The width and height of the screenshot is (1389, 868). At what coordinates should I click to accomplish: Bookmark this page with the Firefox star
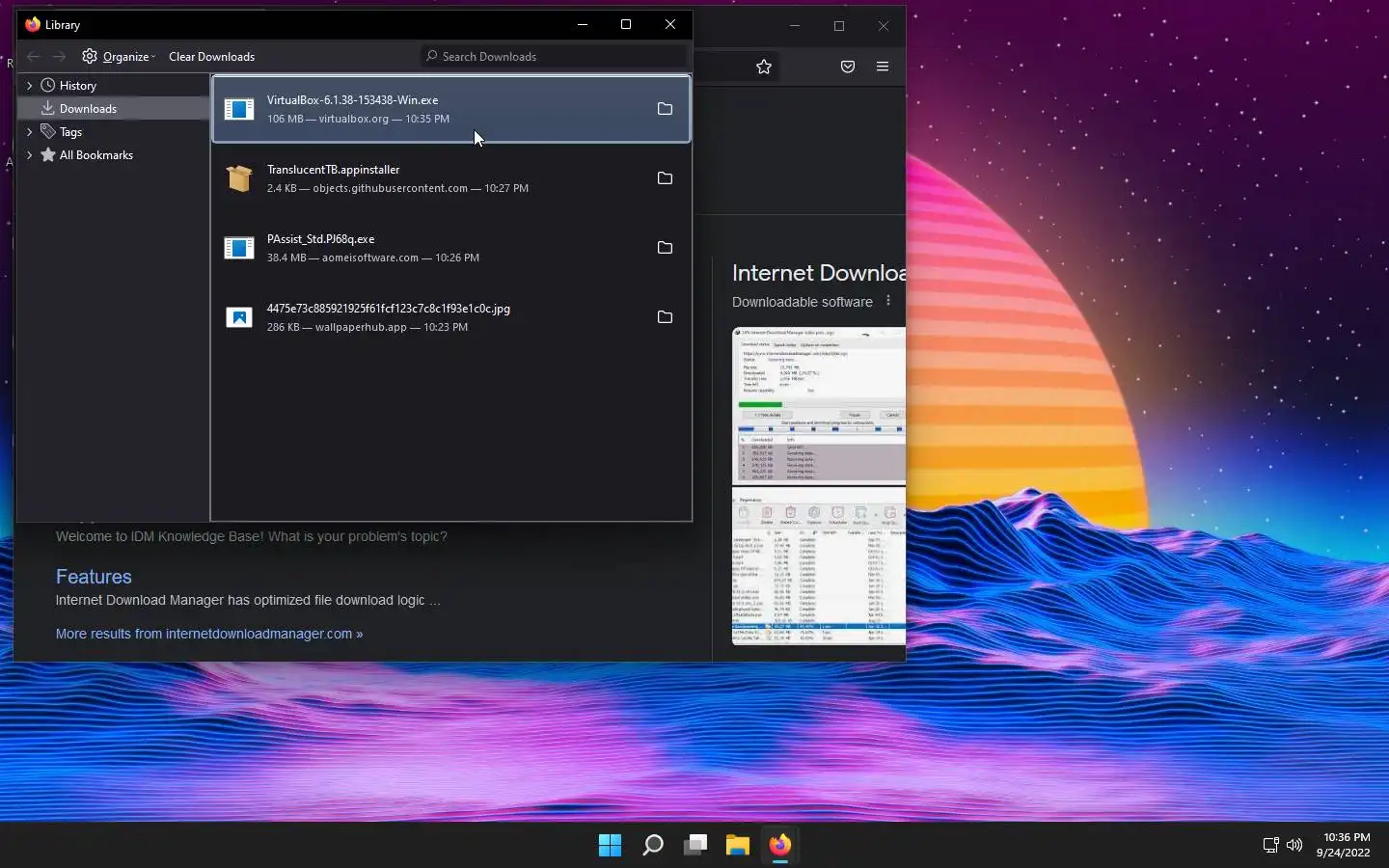764,67
